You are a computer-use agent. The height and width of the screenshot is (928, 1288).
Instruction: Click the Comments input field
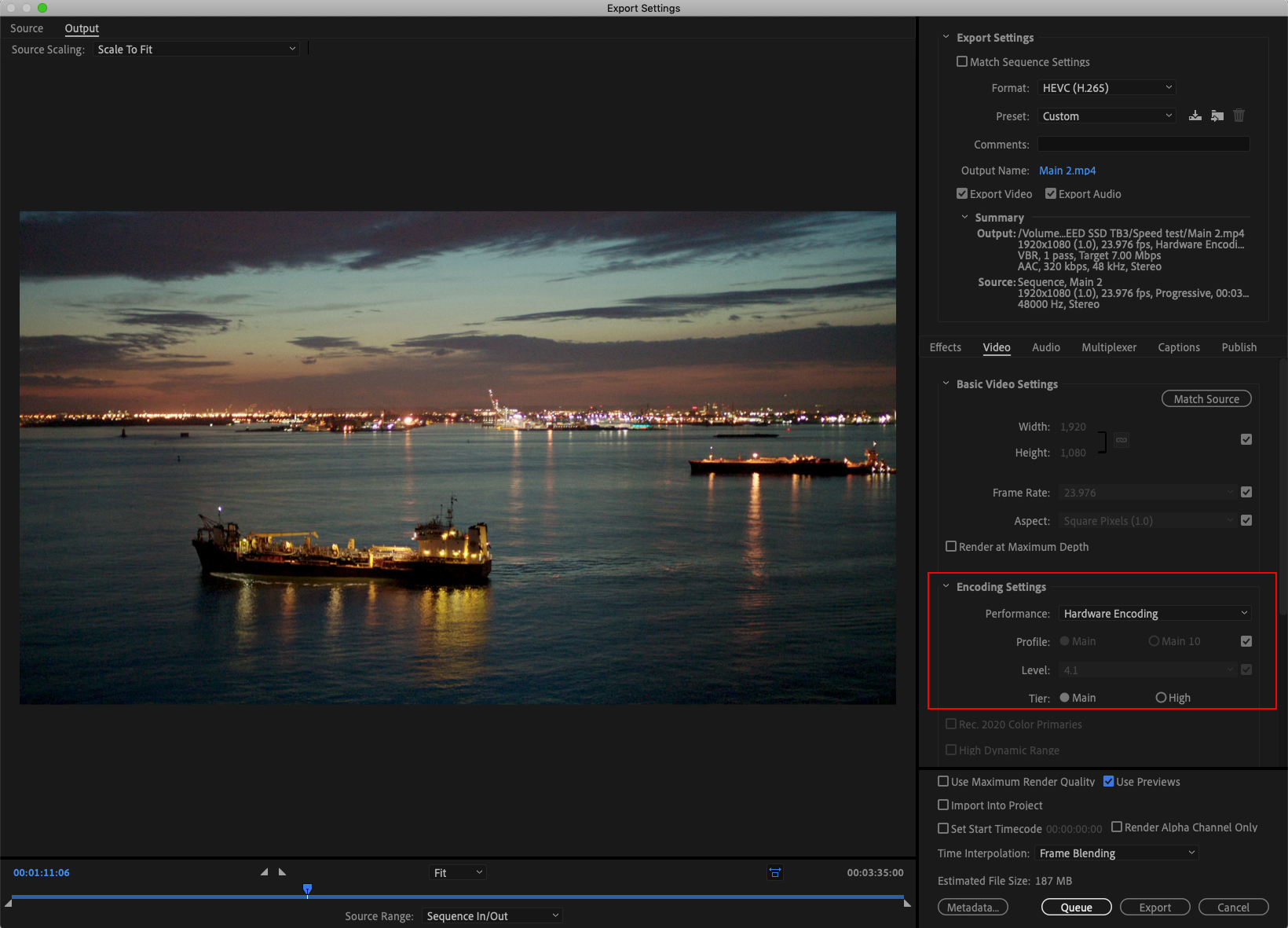point(1143,145)
